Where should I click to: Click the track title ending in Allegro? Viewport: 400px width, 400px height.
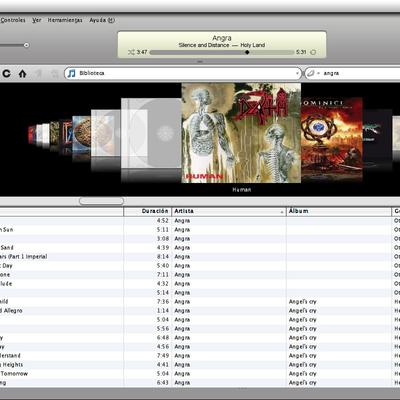11,311
